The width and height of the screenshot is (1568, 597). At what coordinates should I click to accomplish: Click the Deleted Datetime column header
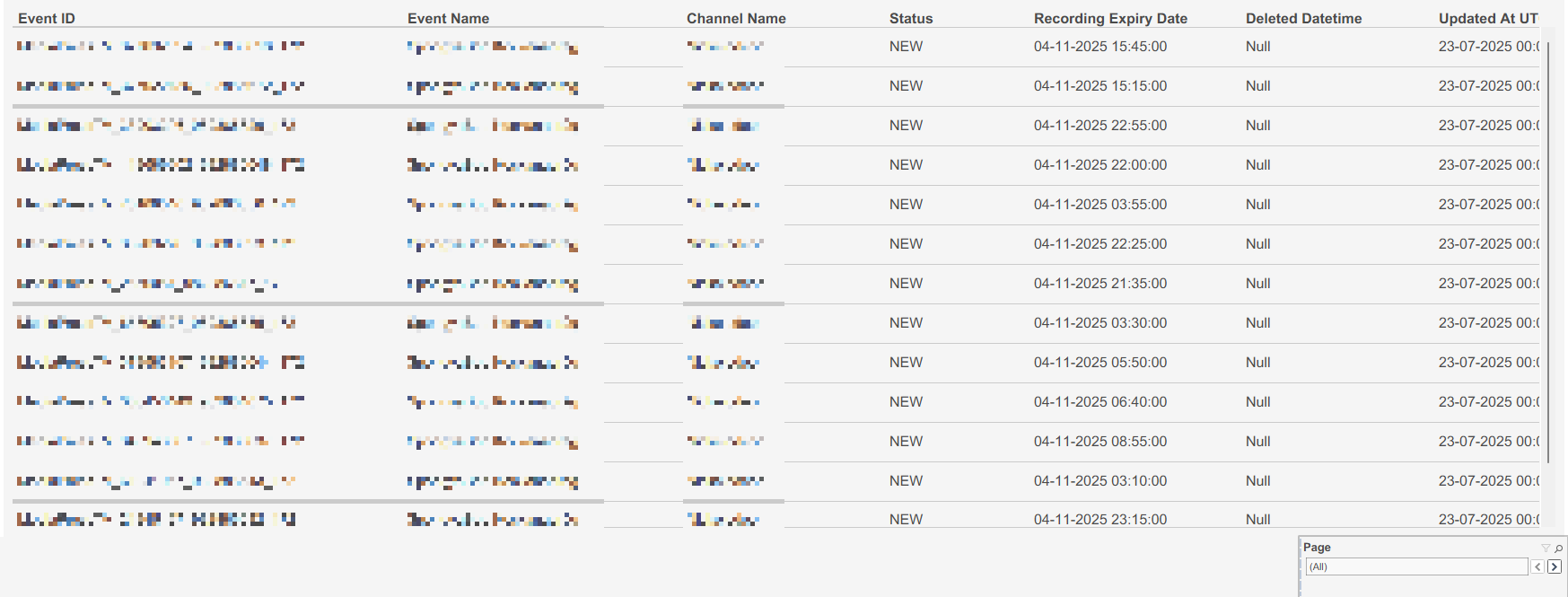[x=1303, y=18]
